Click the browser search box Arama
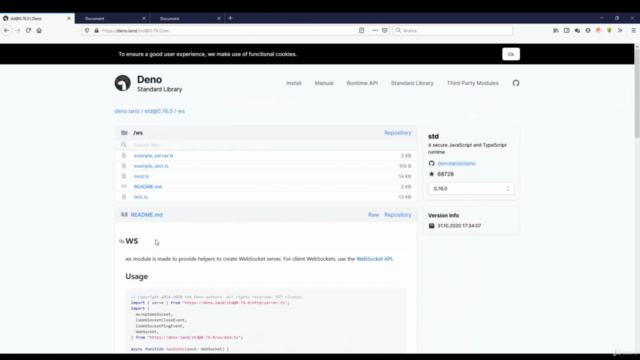 (x=453, y=31)
